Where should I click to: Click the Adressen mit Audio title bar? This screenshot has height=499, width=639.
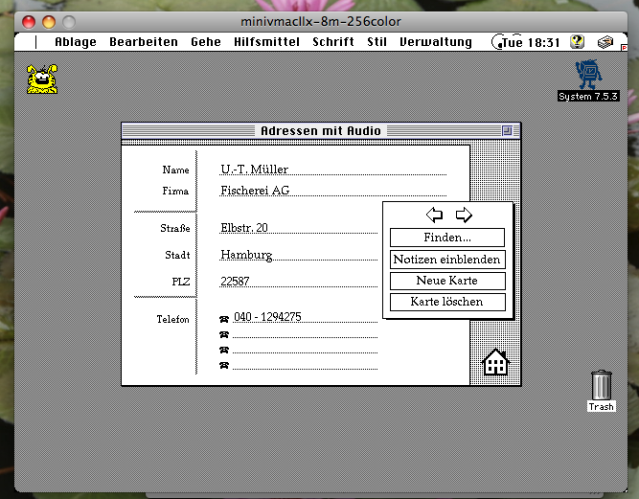pos(321,130)
